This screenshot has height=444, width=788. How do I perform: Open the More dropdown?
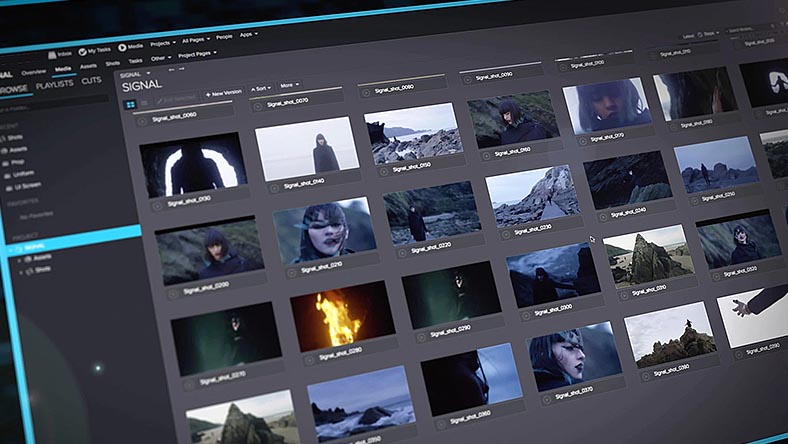(289, 85)
